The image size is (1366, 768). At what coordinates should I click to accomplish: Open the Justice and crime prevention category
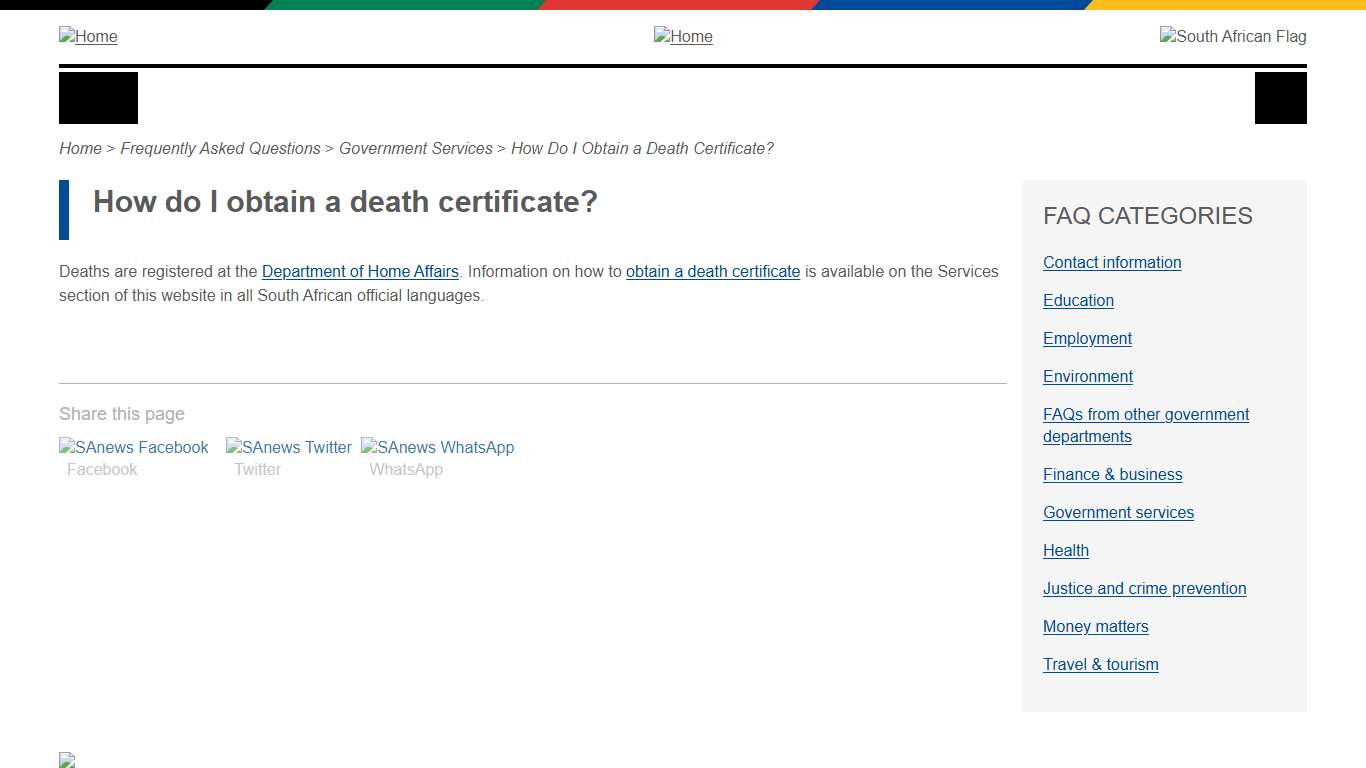click(1144, 588)
